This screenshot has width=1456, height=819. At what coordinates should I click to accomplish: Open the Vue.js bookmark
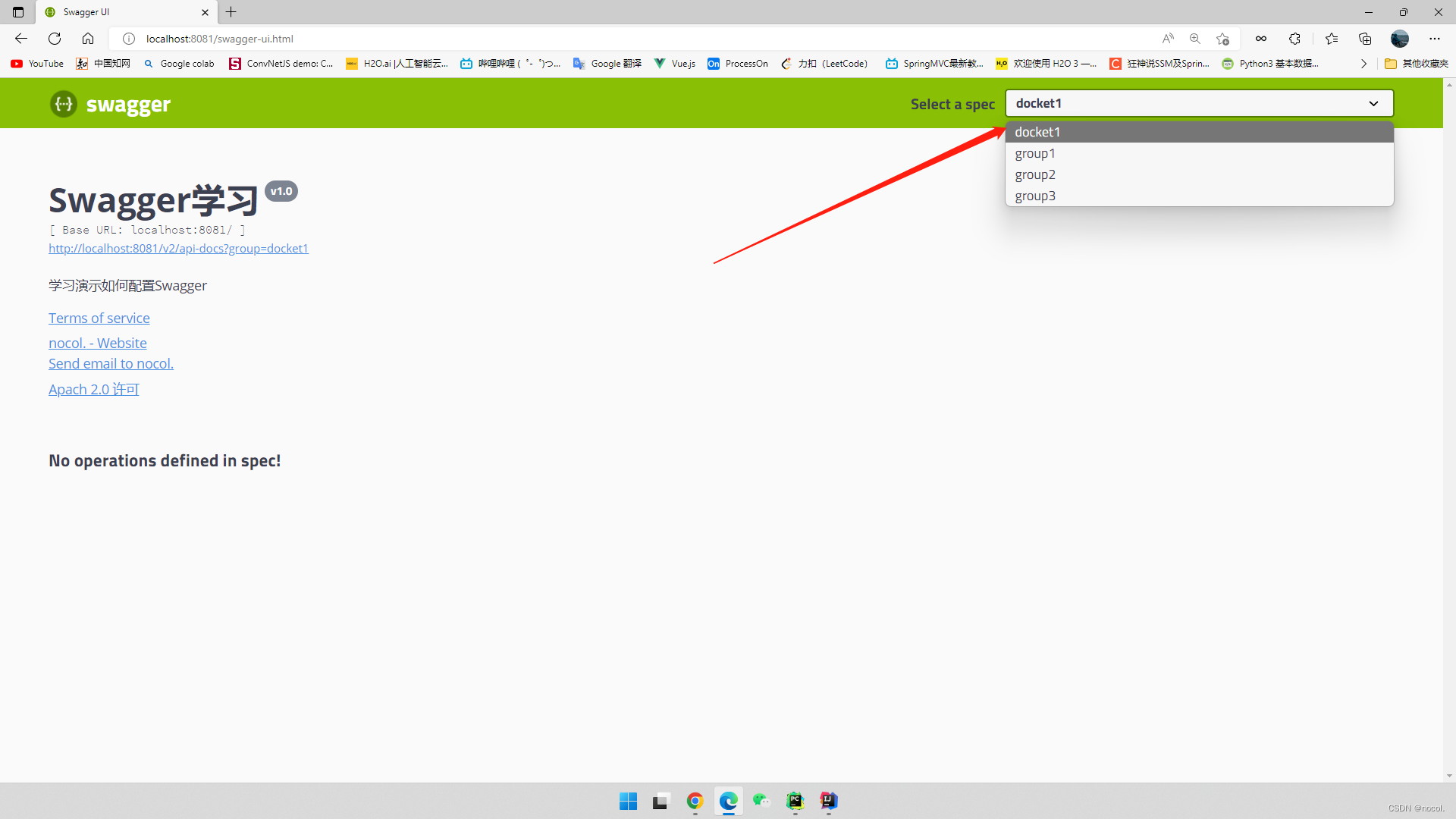pos(675,64)
